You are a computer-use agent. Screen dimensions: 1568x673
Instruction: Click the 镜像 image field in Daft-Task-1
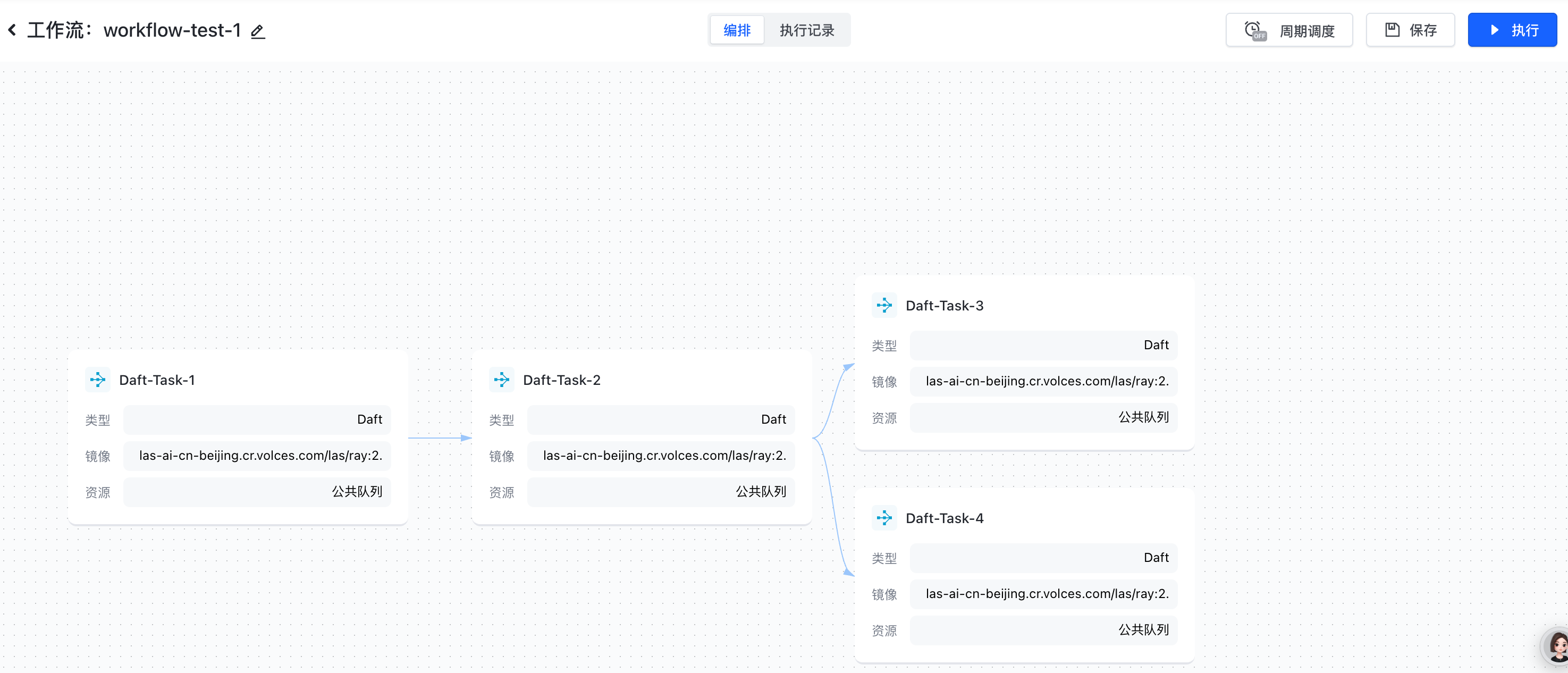pyautogui.click(x=257, y=456)
